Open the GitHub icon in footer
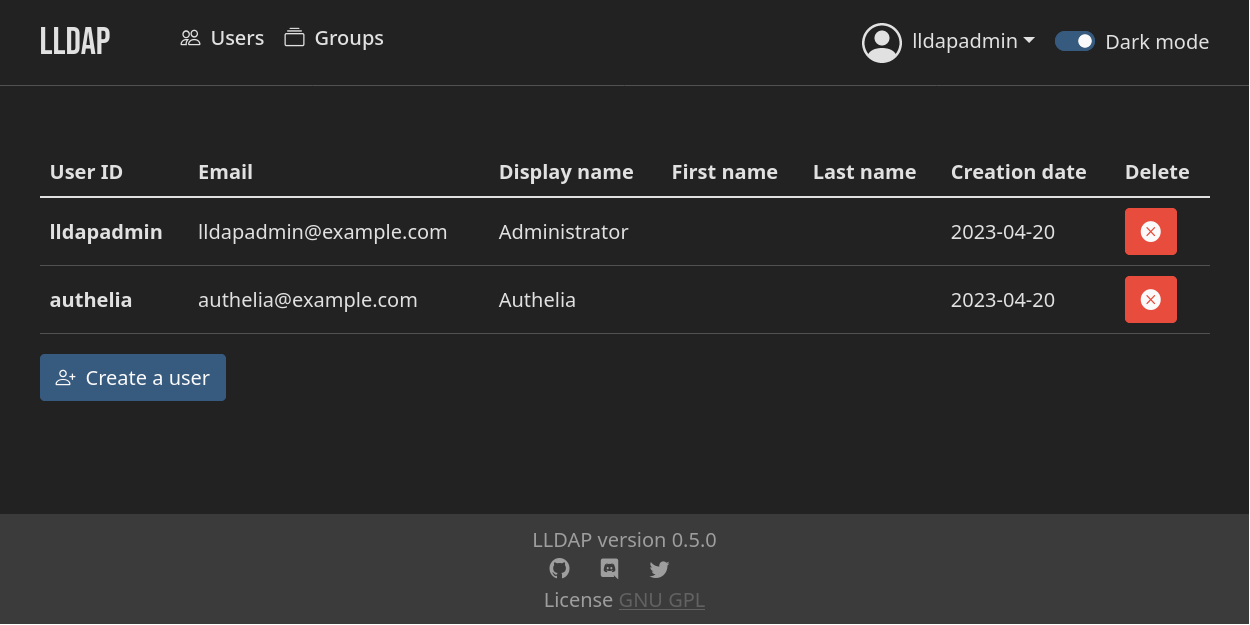The height and width of the screenshot is (625, 1250). click(559, 568)
